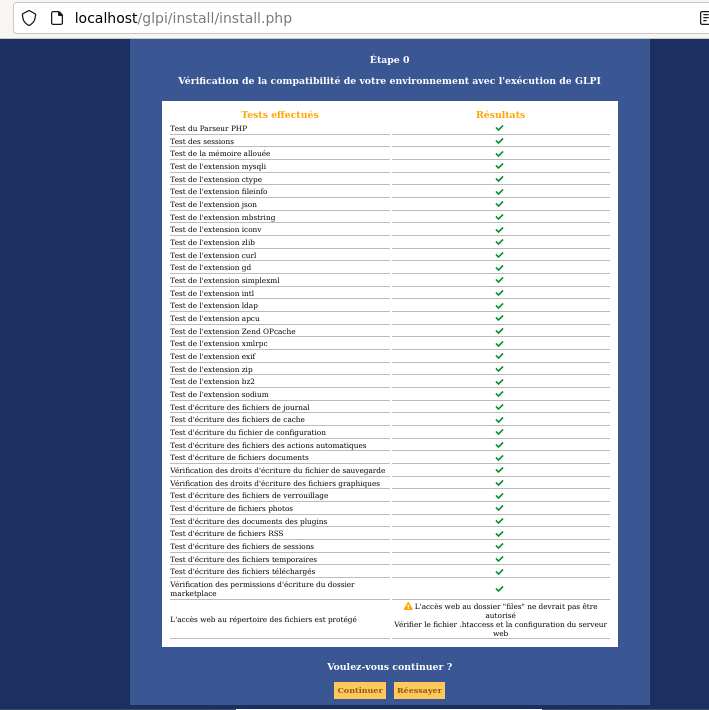
Task: Click the checkmark for extension exif
Action: 499,356
